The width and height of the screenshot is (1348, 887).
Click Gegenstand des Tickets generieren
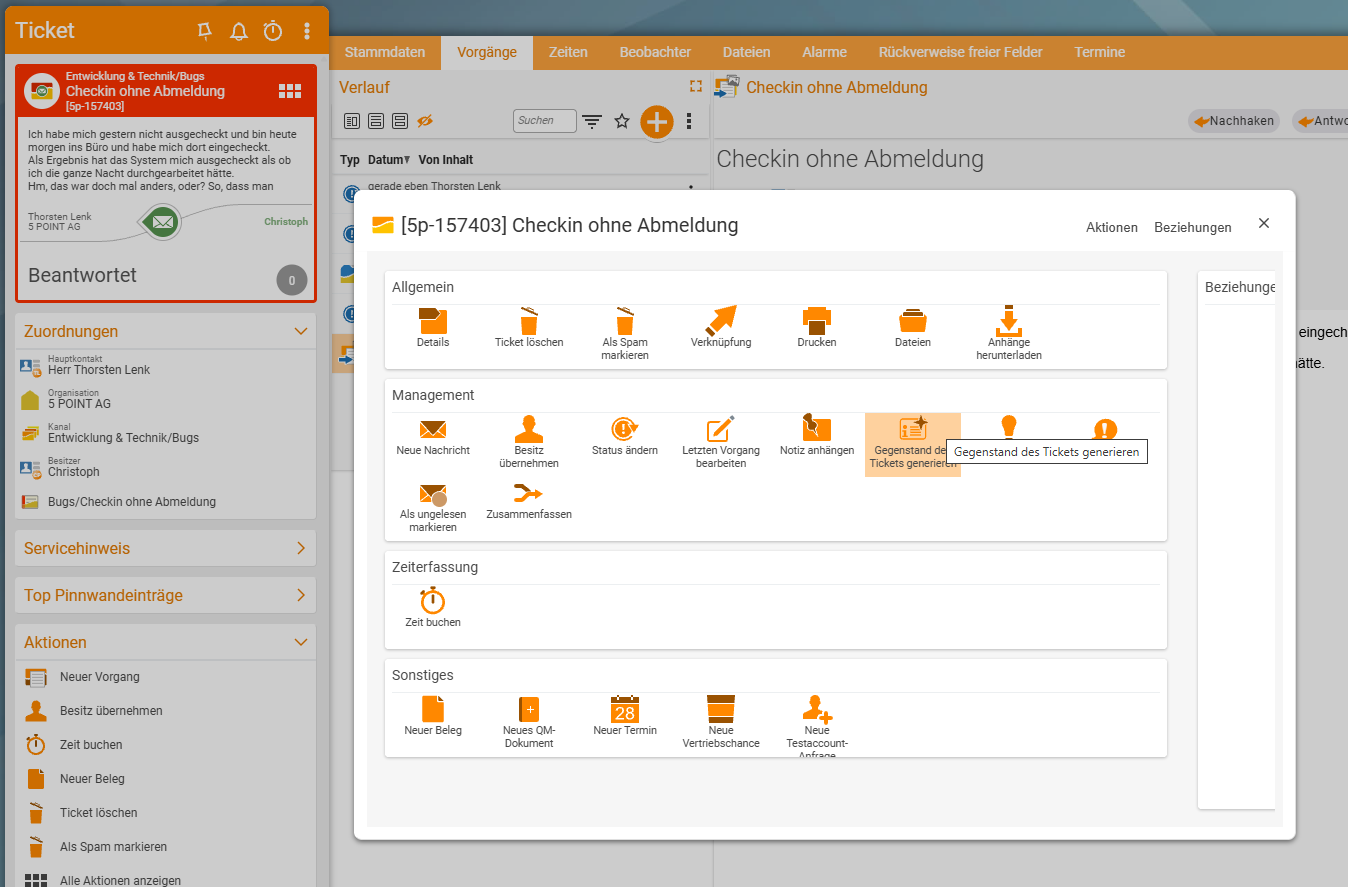click(x=913, y=444)
